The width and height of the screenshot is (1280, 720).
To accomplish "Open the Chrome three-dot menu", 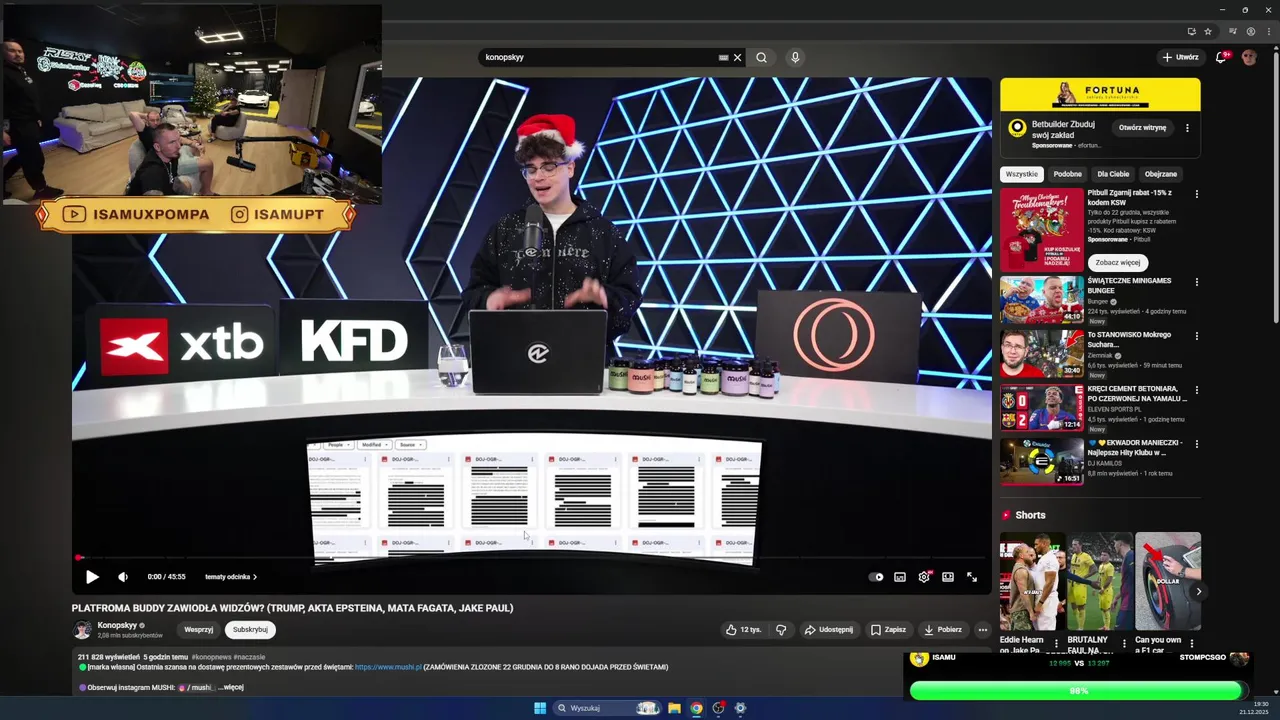I will coord(1267,31).
